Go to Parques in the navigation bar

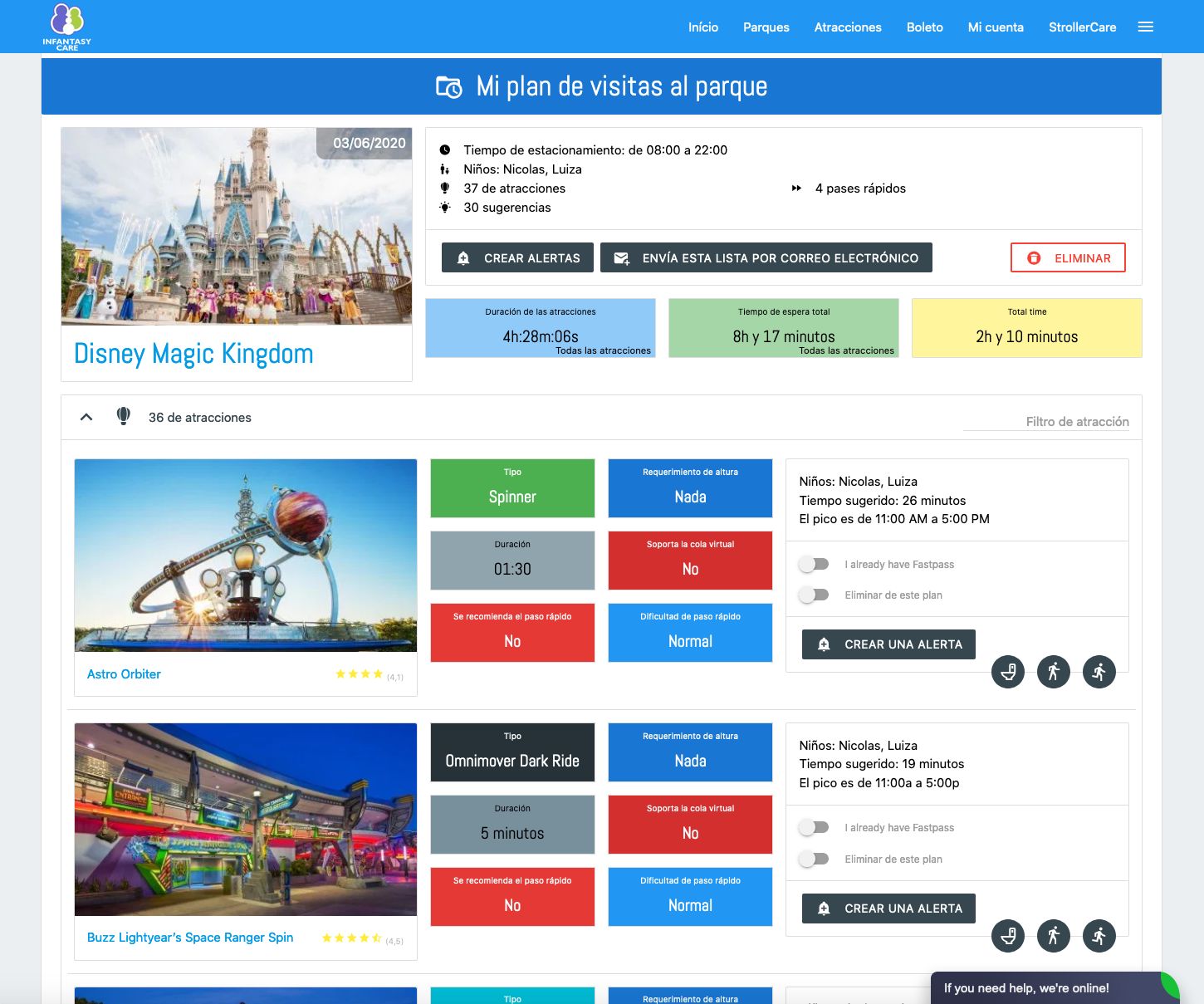[x=766, y=27]
